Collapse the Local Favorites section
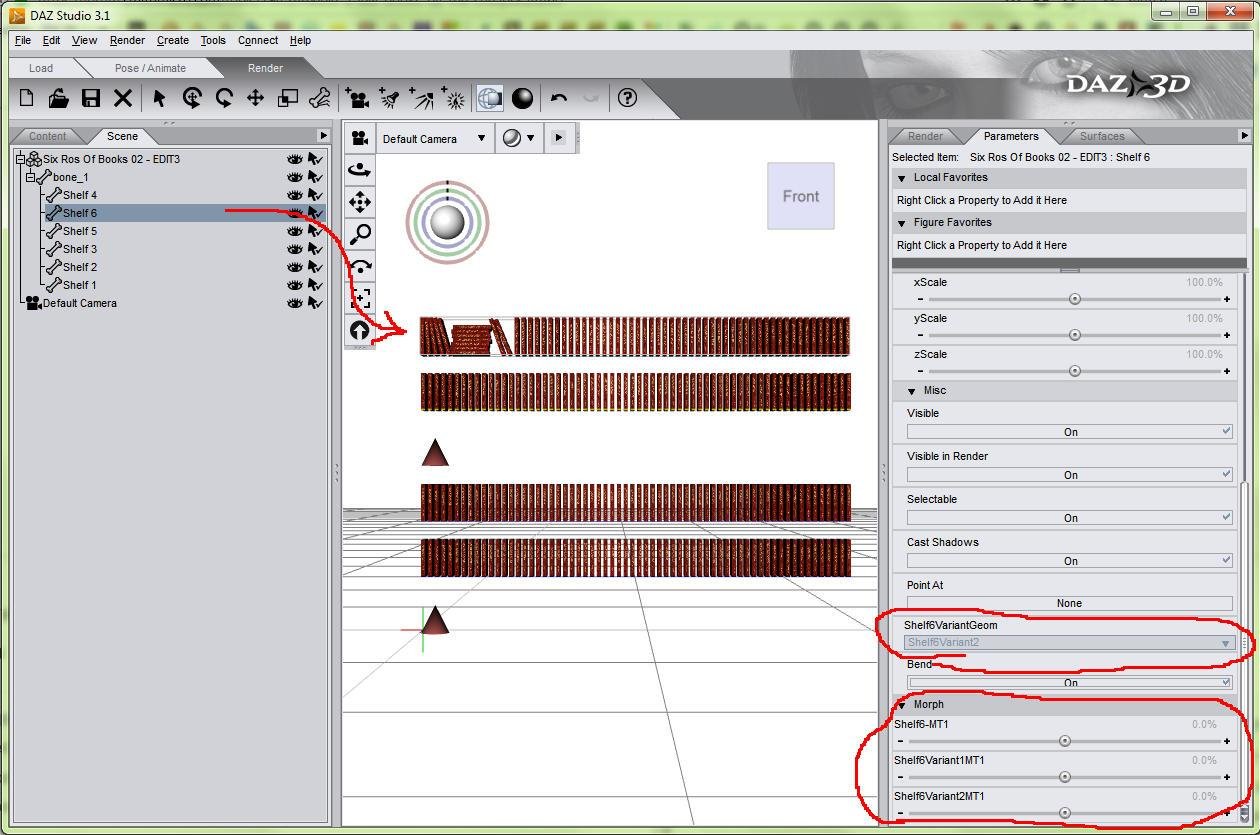This screenshot has width=1260, height=835. click(902, 178)
